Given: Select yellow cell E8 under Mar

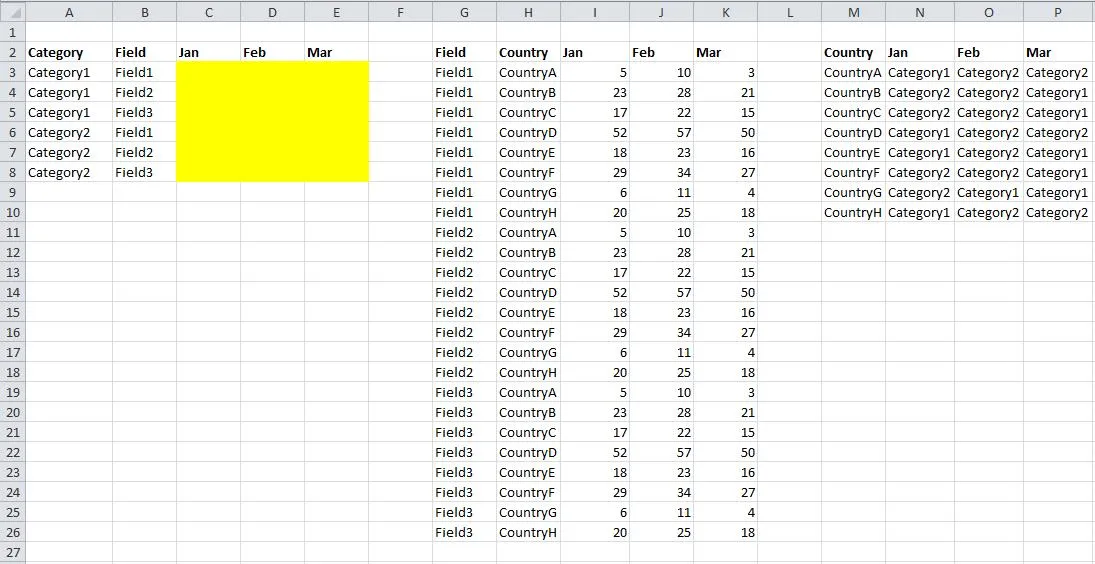Looking at the screenshot, I should [x=337, y=172].
